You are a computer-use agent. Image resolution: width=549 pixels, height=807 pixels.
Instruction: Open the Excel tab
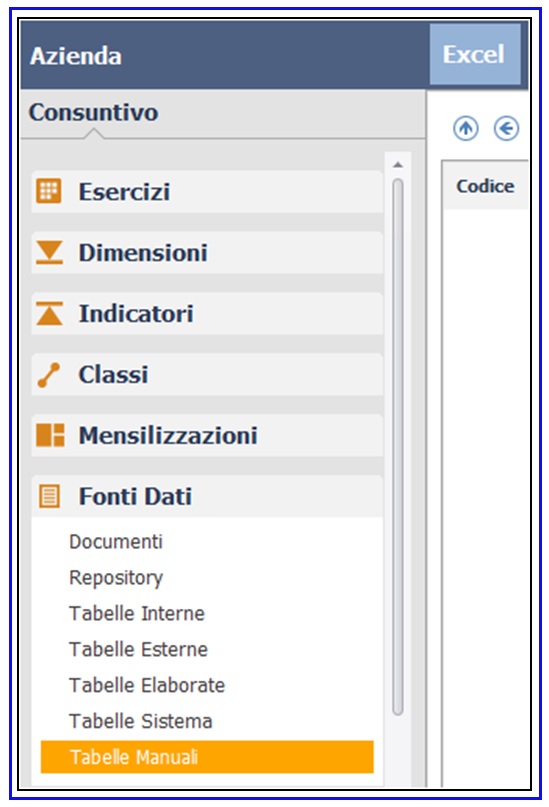(475, 55)
